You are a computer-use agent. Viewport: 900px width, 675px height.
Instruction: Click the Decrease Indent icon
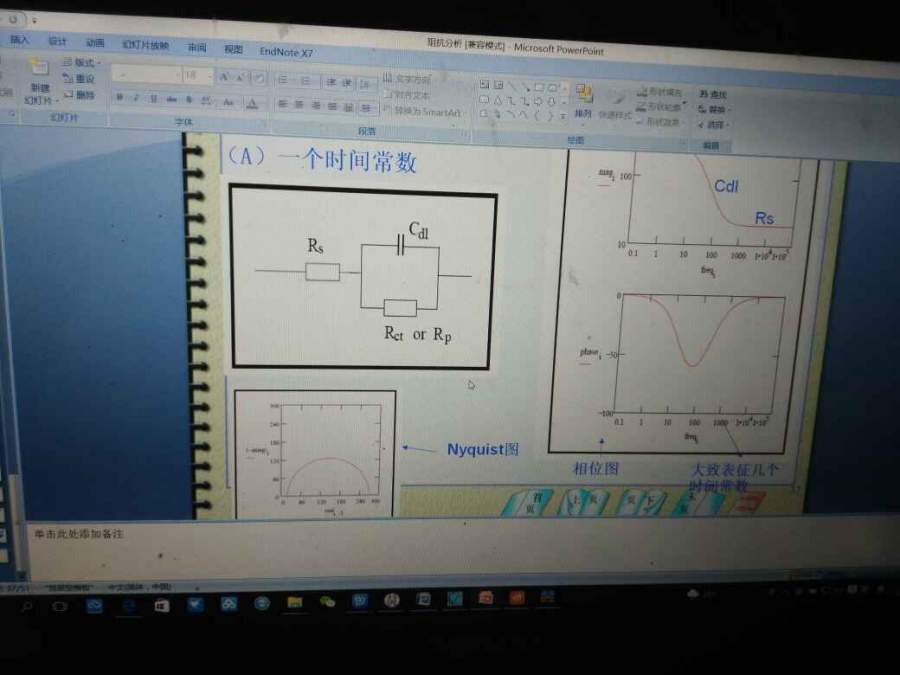pos(332,82)
